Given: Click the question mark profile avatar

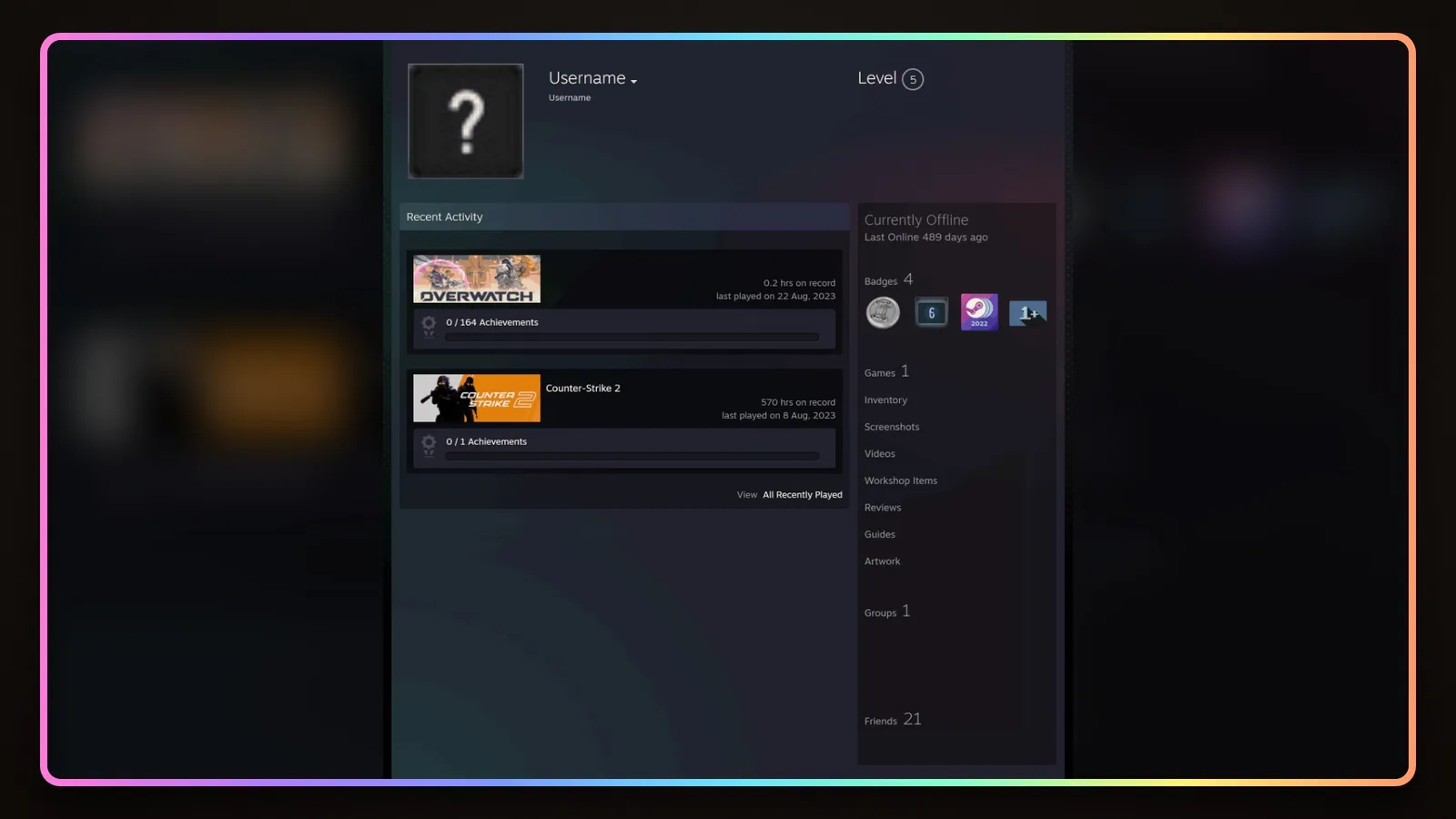Looking at the screenshot, I should tap(466, 121).
